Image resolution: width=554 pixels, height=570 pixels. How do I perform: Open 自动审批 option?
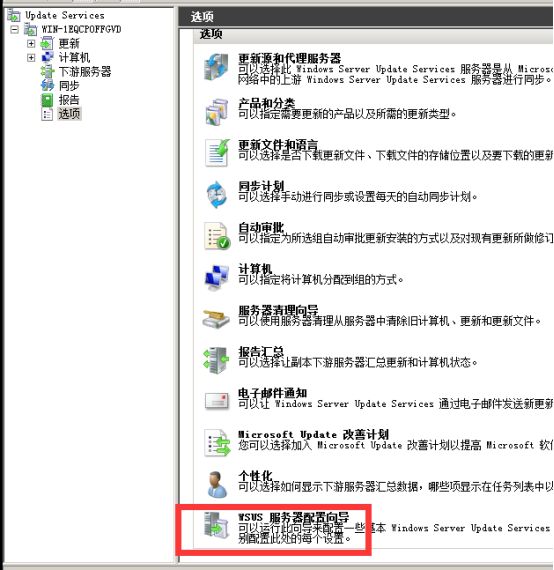pos(261,227)
